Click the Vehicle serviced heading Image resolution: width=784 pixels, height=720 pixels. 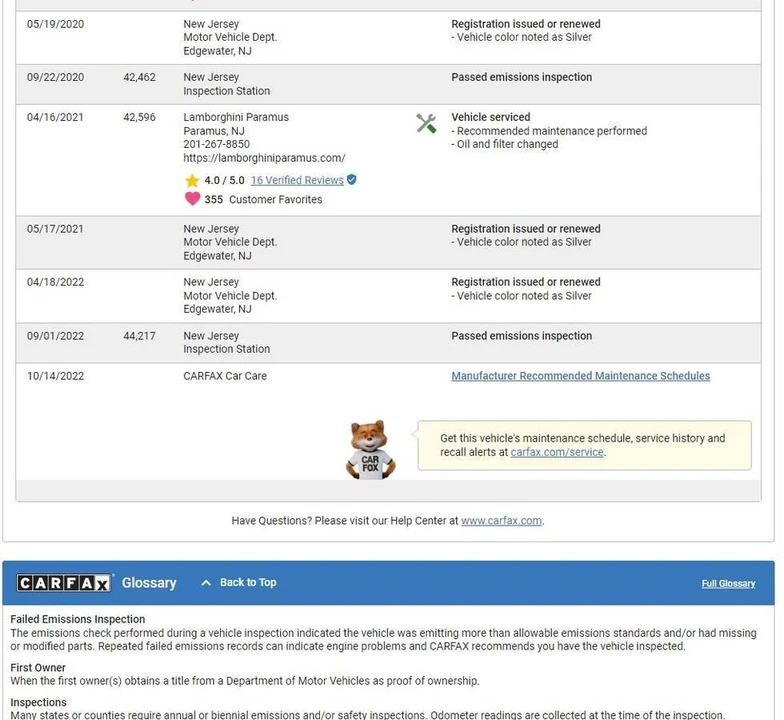[490, 117]
